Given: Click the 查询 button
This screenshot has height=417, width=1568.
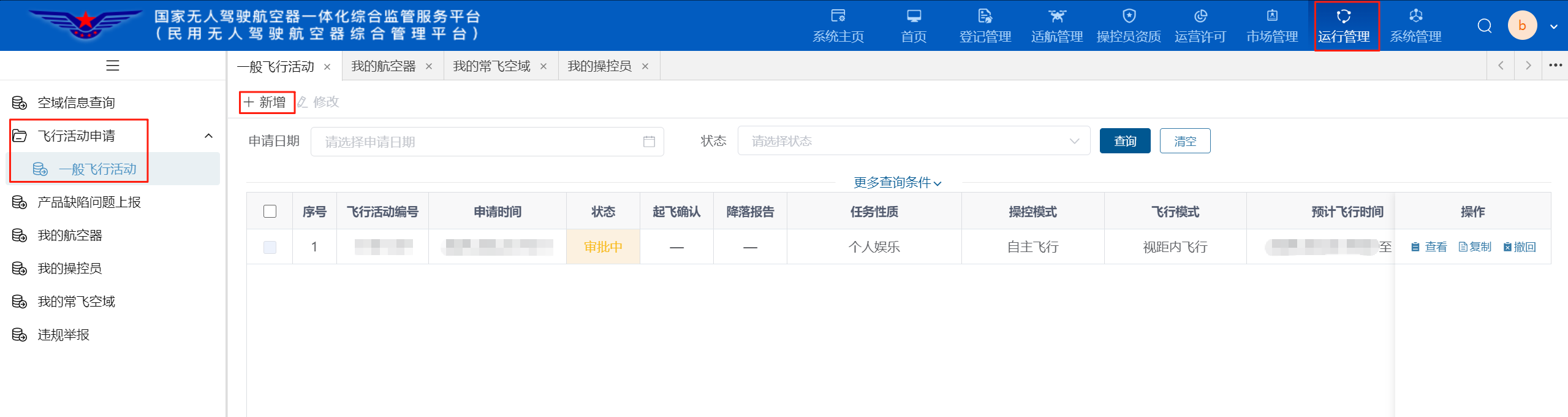Looking at the screenshot, I should coord(1124,141).
